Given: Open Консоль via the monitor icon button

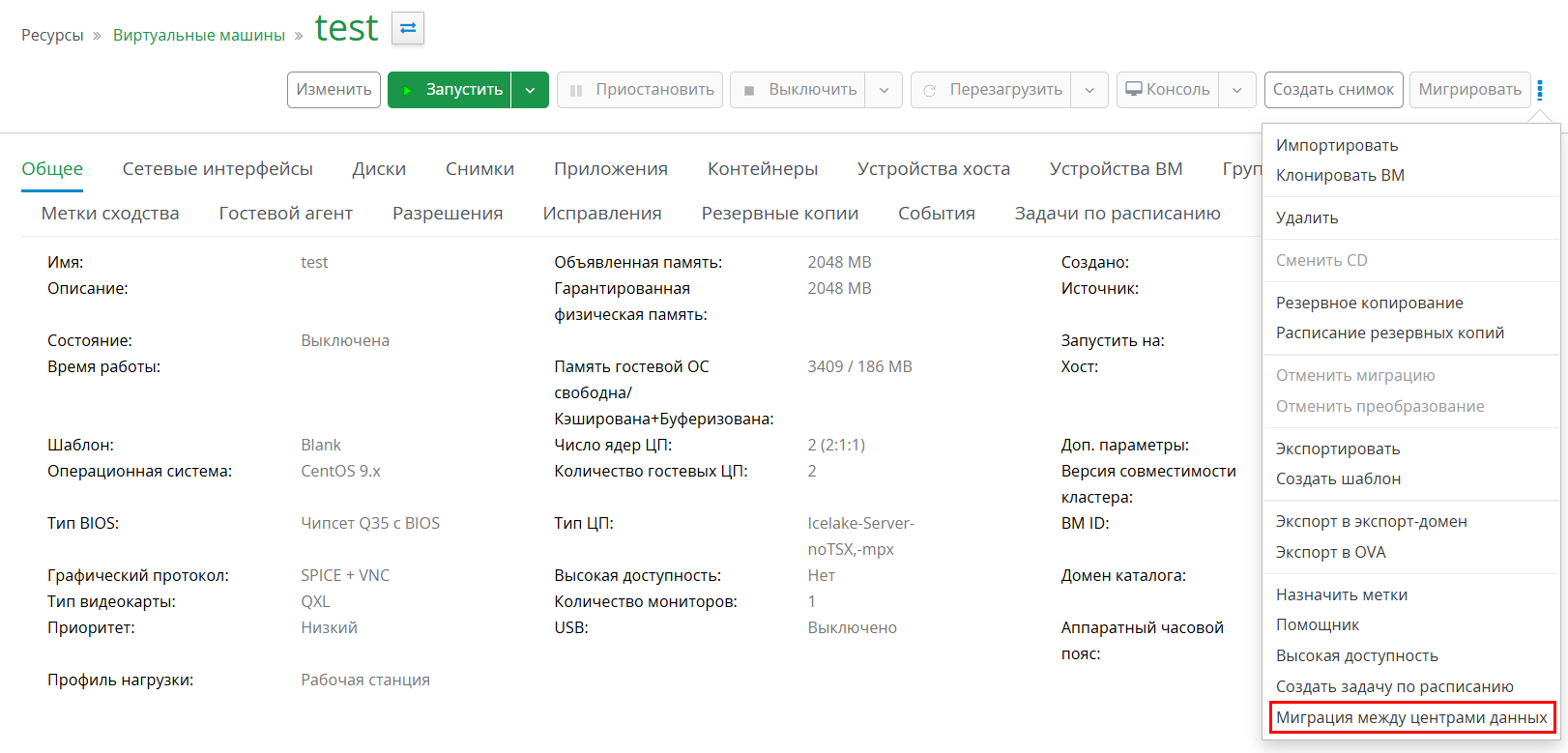Looking at the screenshot, I should click(x=1168, y=90).
